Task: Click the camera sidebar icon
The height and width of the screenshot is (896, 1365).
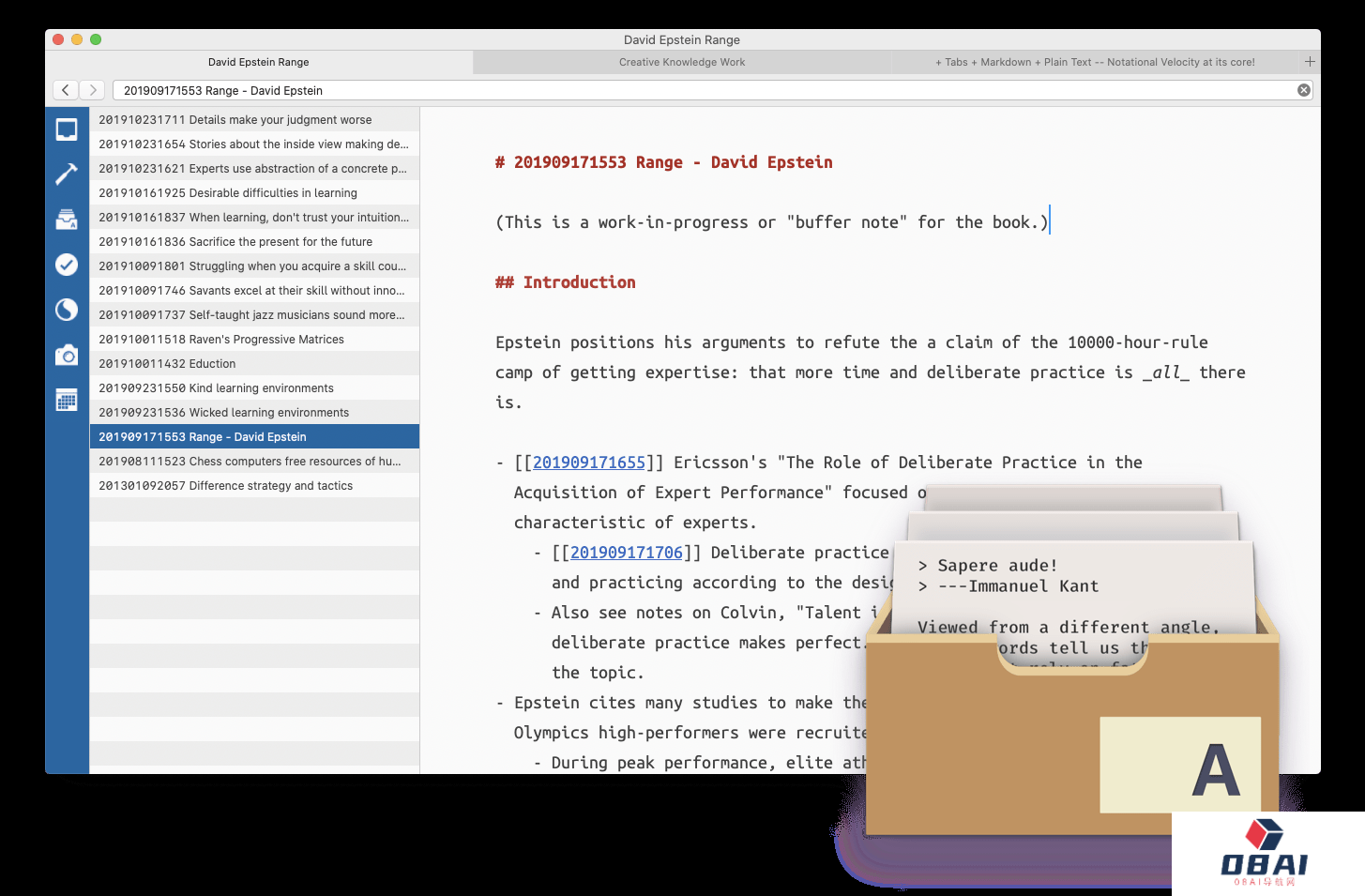Action: (x=67, y=356)
